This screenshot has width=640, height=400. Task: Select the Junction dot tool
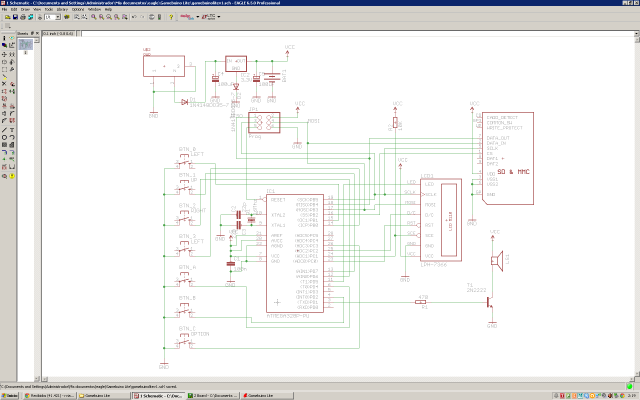click(4, 159)
